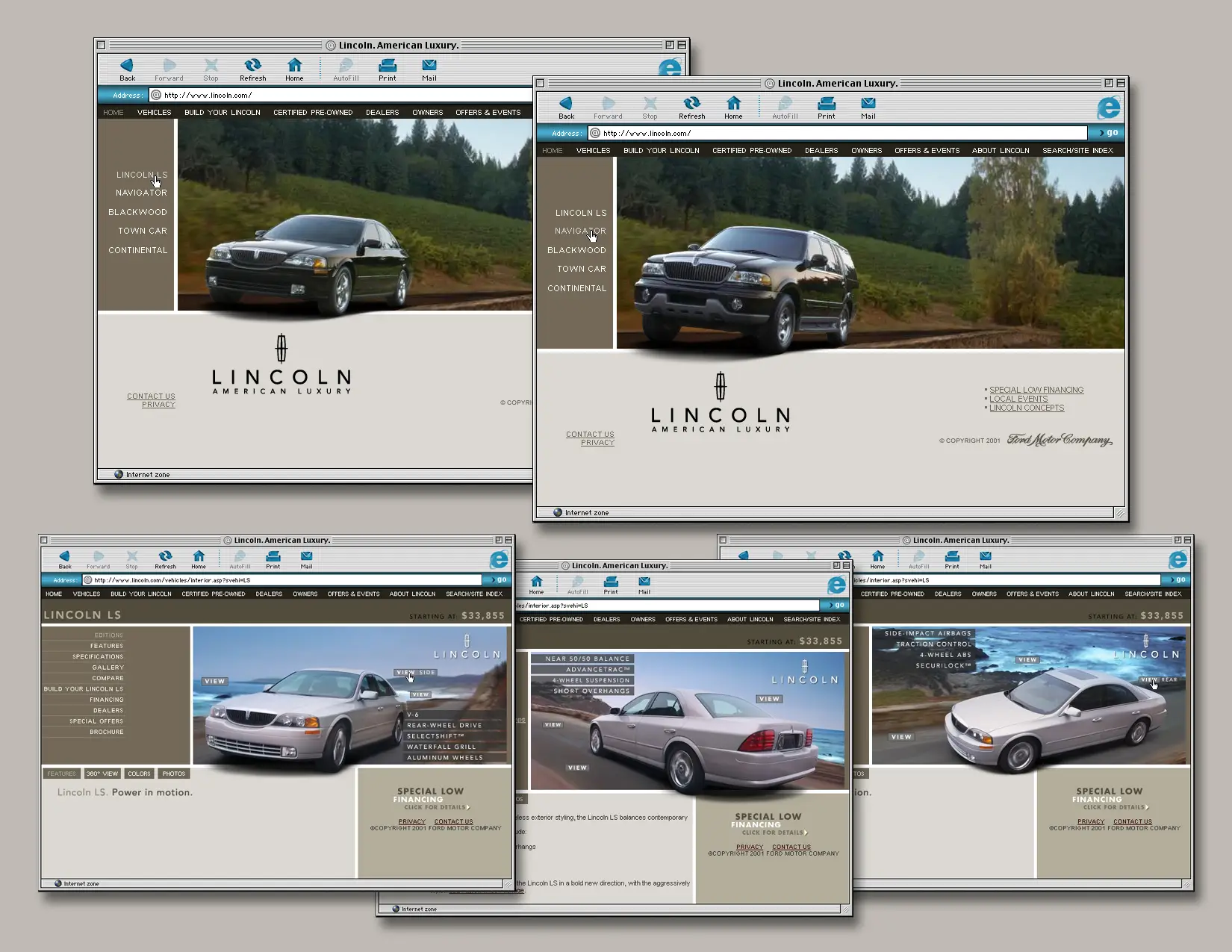Image resolution: width=1232 pixels, height=952 pixels.
Task: Open the LINCOLN CONCEPTS link
Action: click(1027, 408)
